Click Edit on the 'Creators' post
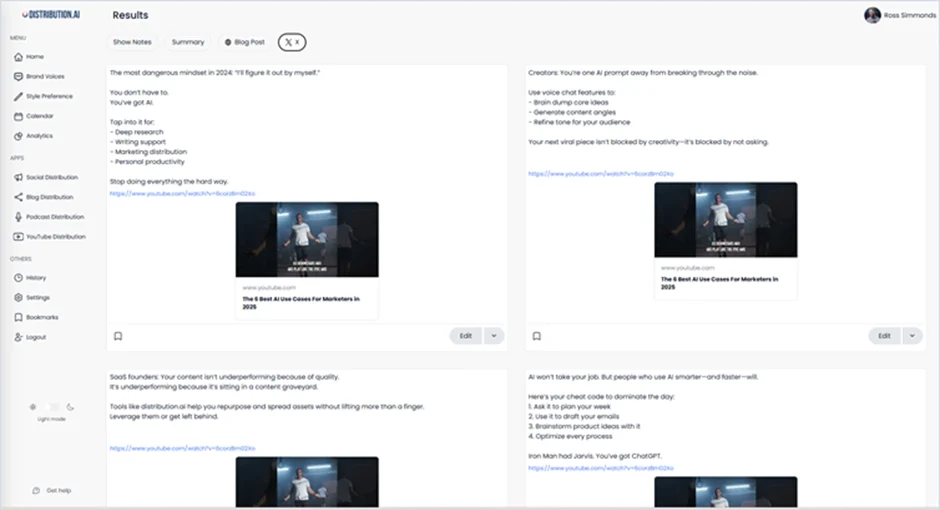 884,336
